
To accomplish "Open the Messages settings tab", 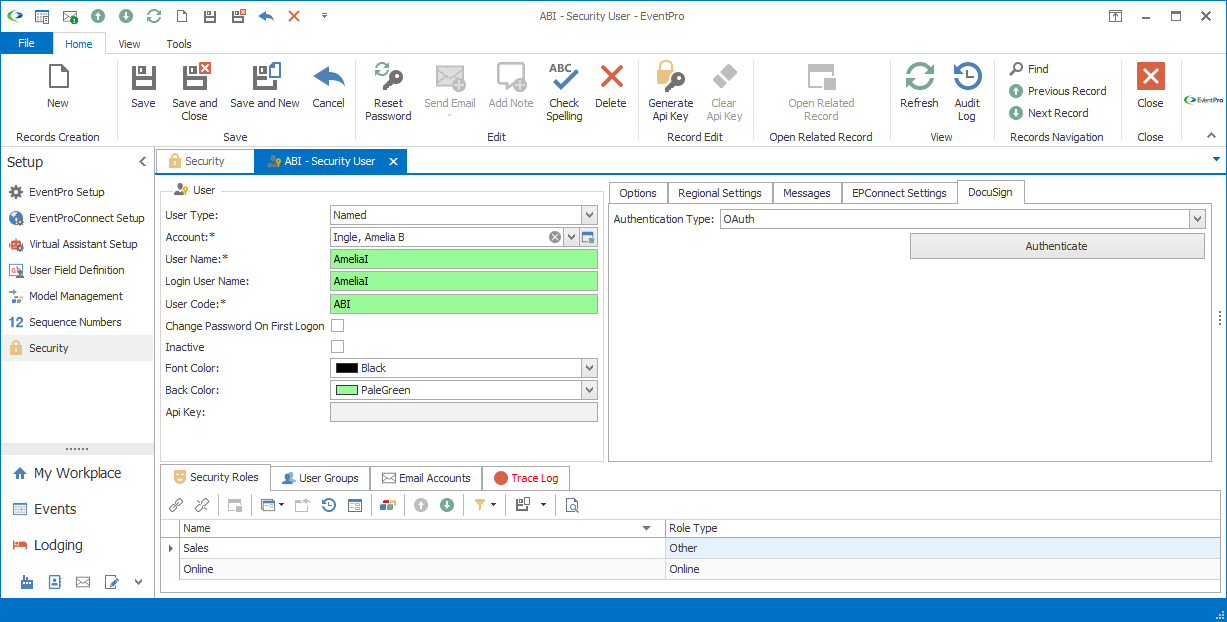I will [x=806, y=193].
